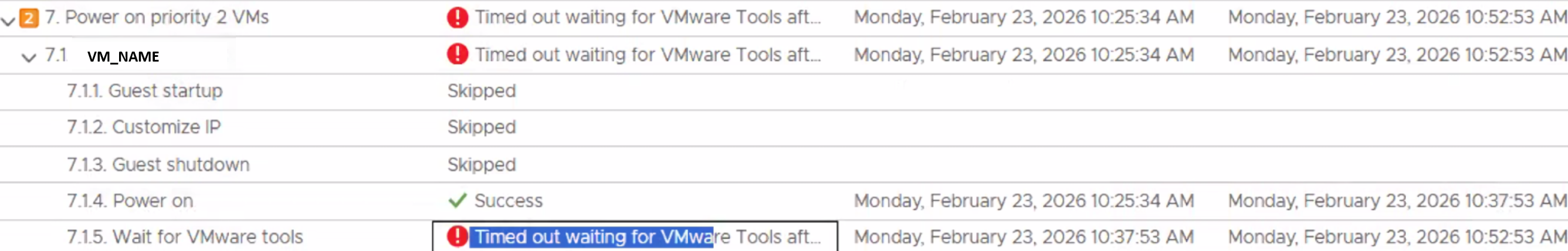1568x251 pixels.
Task: Select step 7.1.1 Guest startup
Action: coord(145,91)
